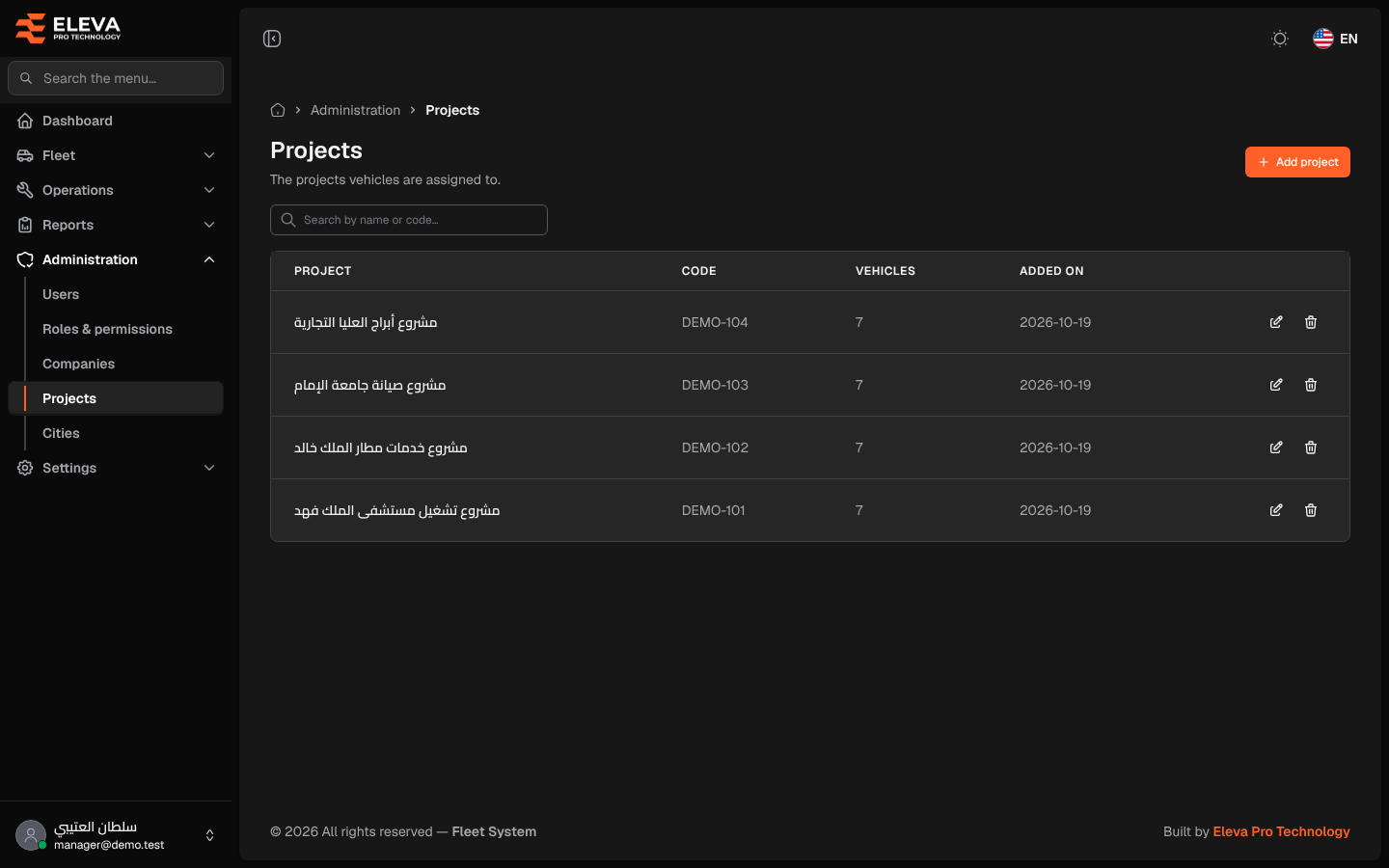Edit the DEMO-104 project
The image size is (1389, 868).
click(1276, 322)
